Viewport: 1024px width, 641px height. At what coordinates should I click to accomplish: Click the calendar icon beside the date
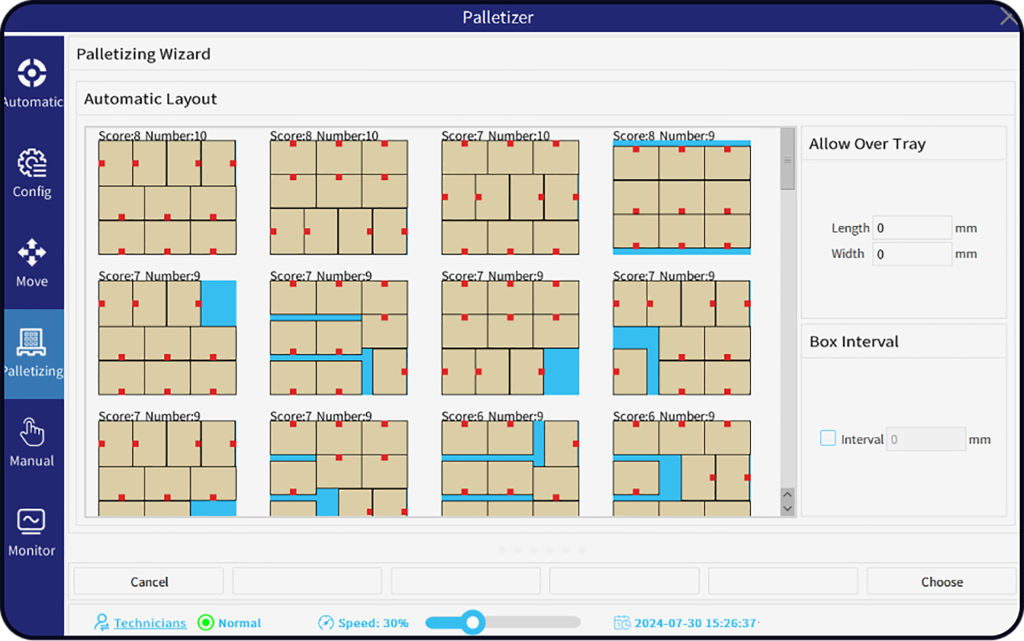coord(622,623)
